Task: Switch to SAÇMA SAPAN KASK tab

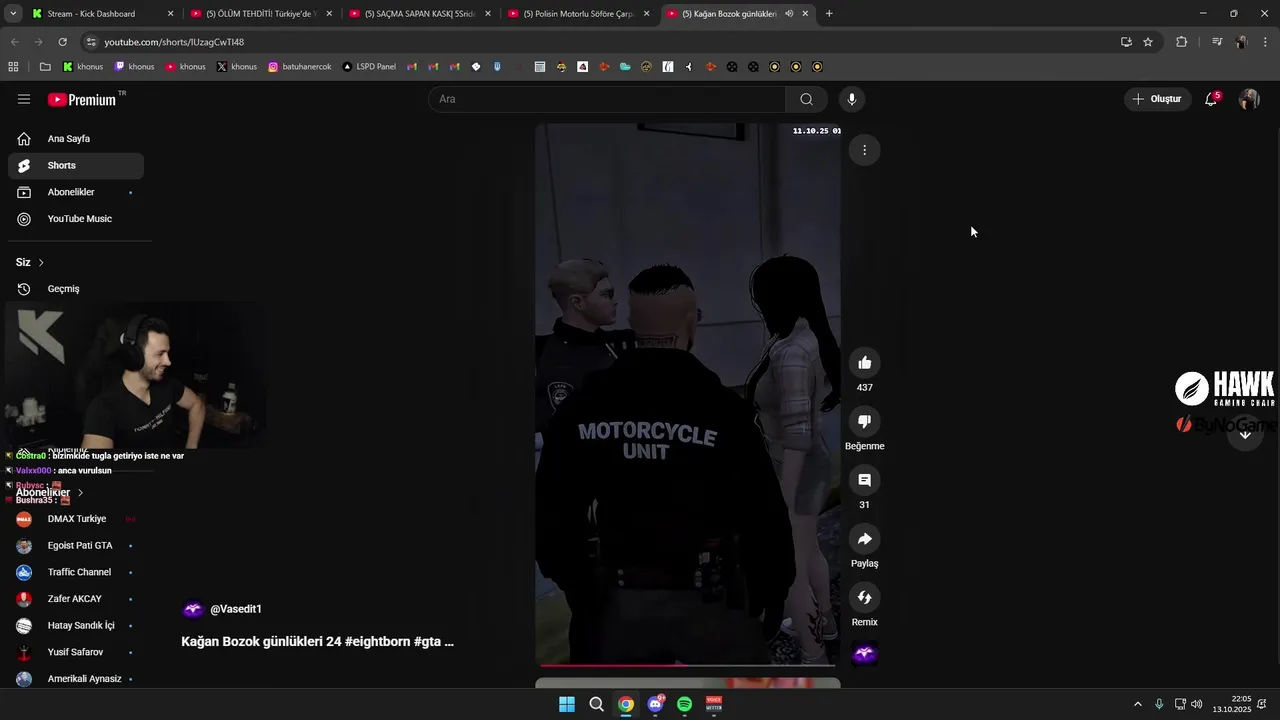Action: pos(419,14)
